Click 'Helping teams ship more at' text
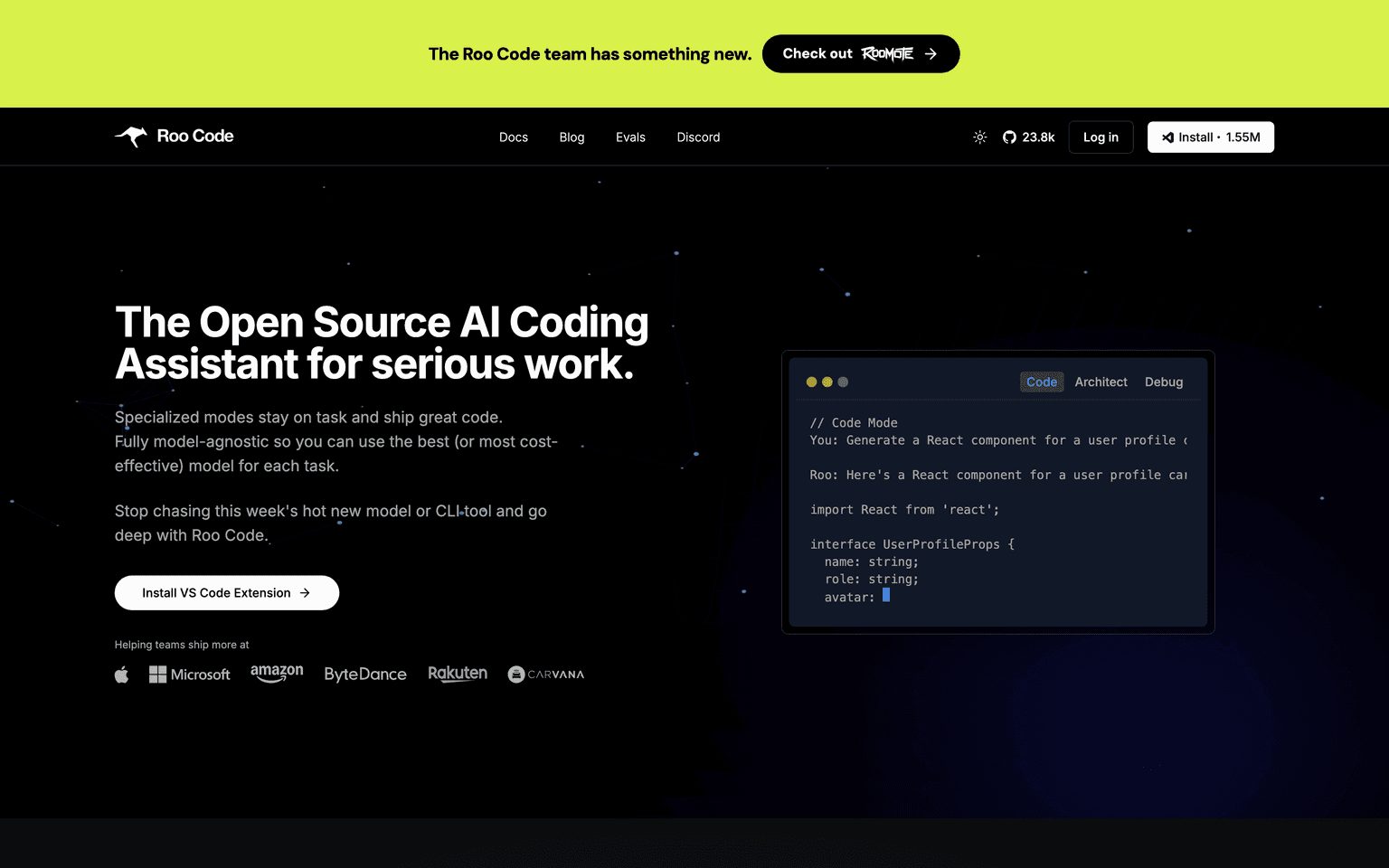 [182, 645]
